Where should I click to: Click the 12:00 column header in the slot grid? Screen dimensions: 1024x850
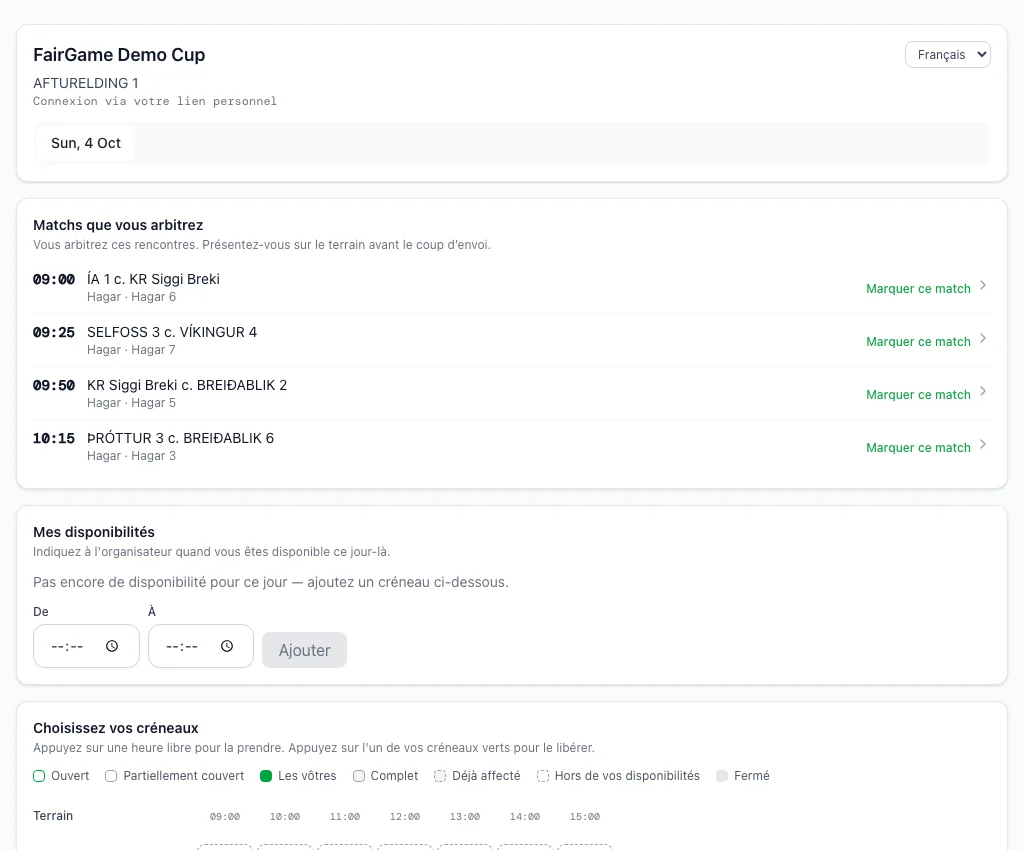[405, 817]
